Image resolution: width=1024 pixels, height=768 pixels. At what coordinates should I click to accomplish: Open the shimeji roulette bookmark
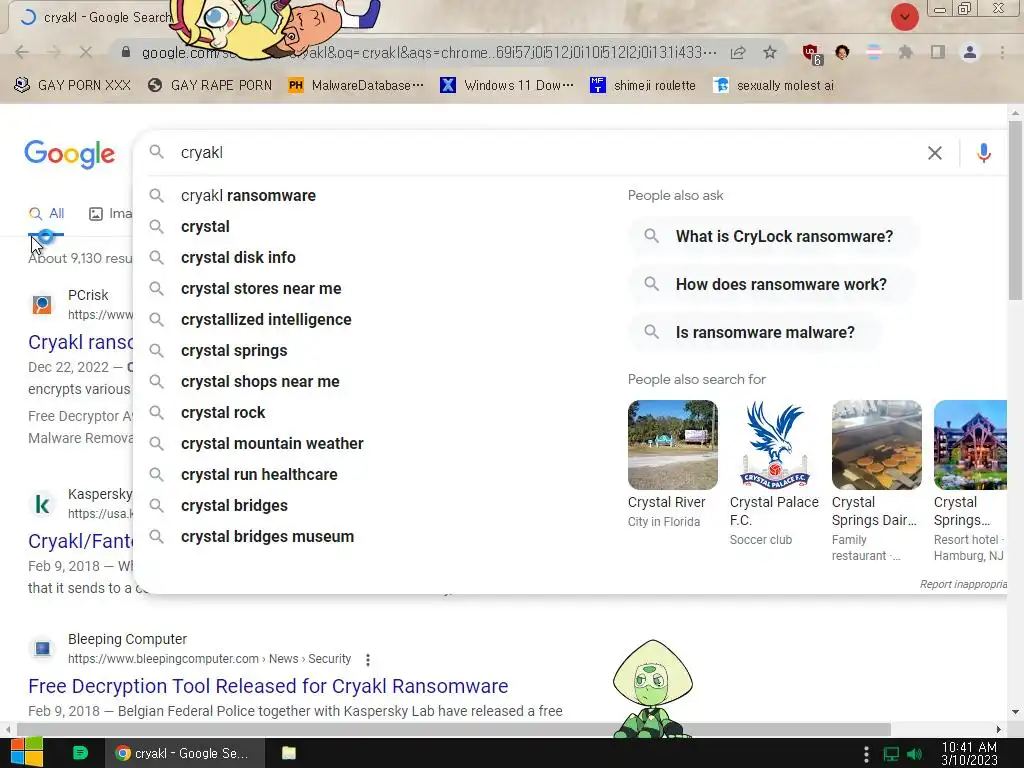click(x=643, y=85)
